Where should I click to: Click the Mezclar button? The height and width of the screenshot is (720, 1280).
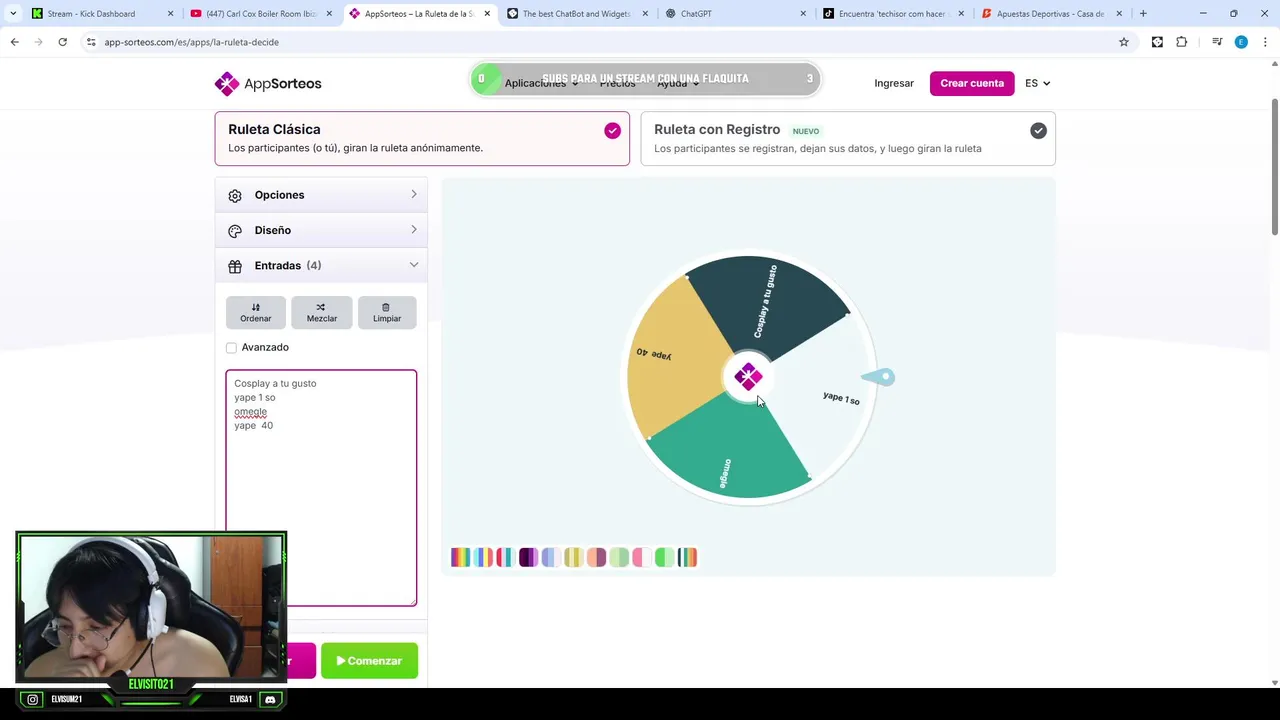click(x=322, y=312)
